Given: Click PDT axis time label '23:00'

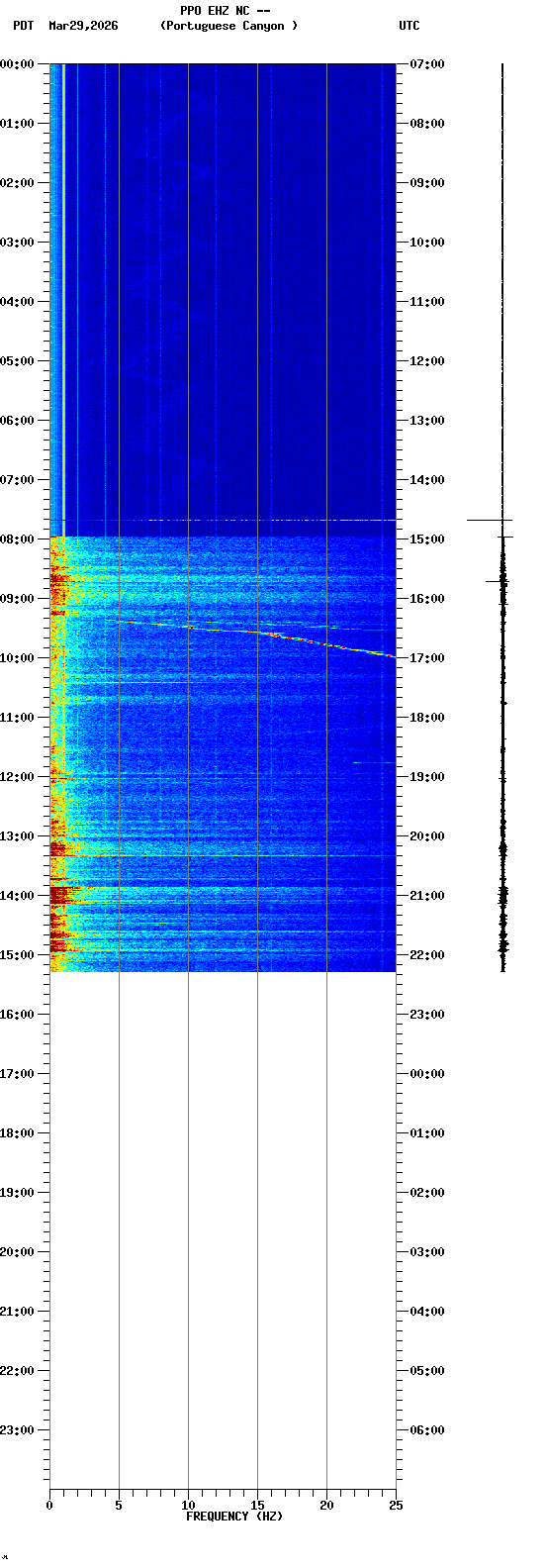Looking at the screenshot, I should tap(17, 1430).
